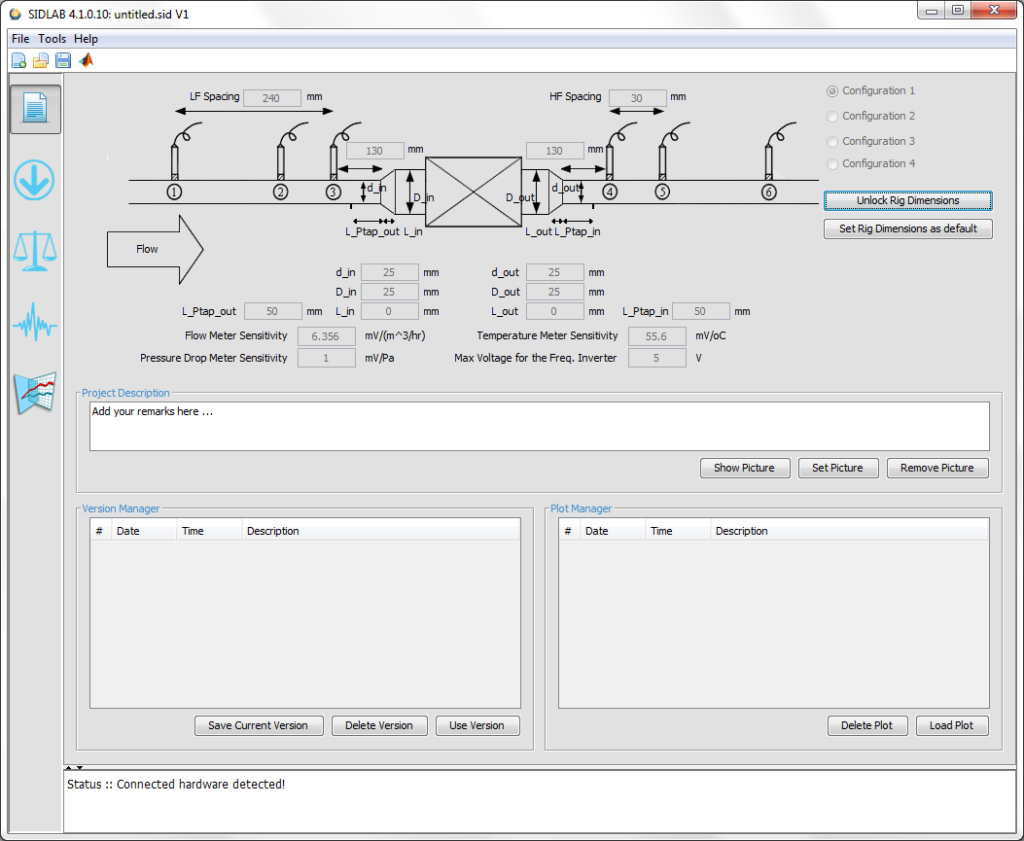Focus the L_in length field

coord(390,311)
